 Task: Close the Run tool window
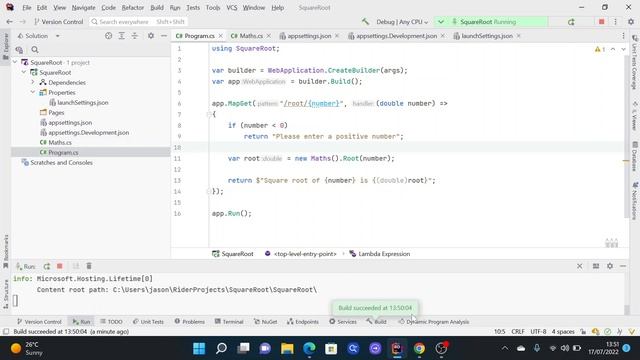pos(580,266)
